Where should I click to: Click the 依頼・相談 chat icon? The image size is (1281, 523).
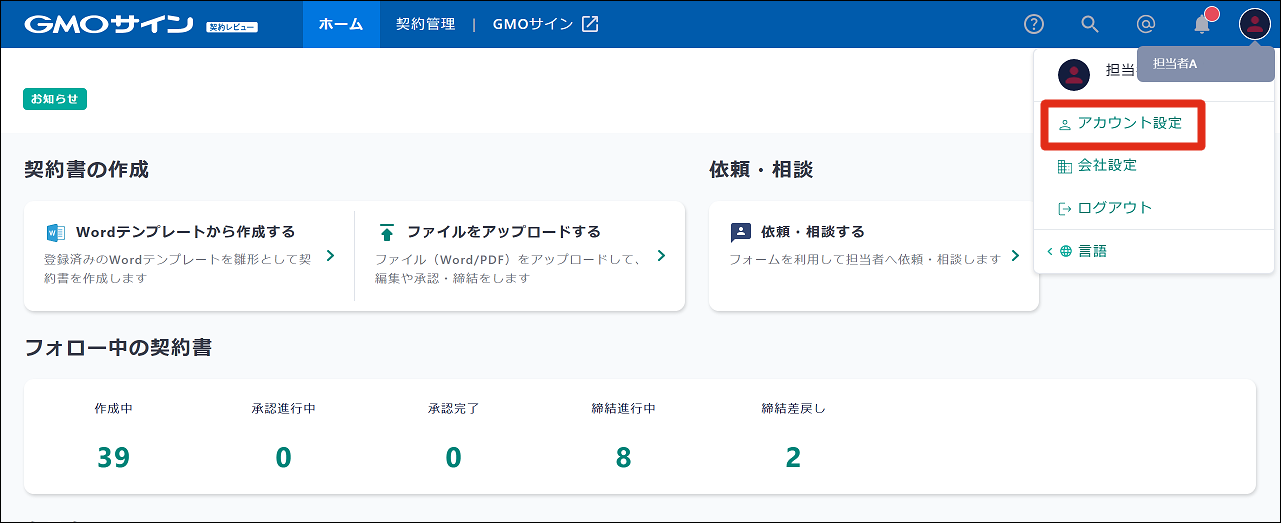click(x=740, y=233)
